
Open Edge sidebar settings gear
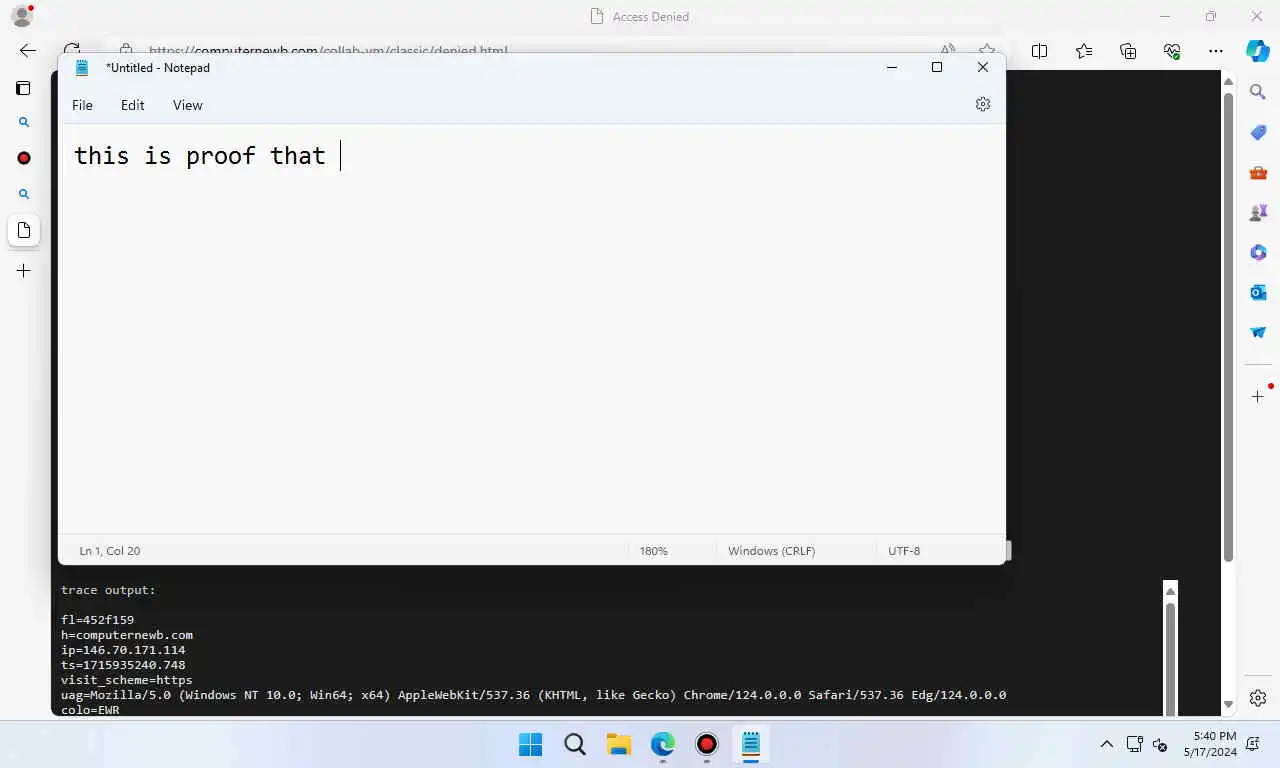click(x=1258, y=698)
